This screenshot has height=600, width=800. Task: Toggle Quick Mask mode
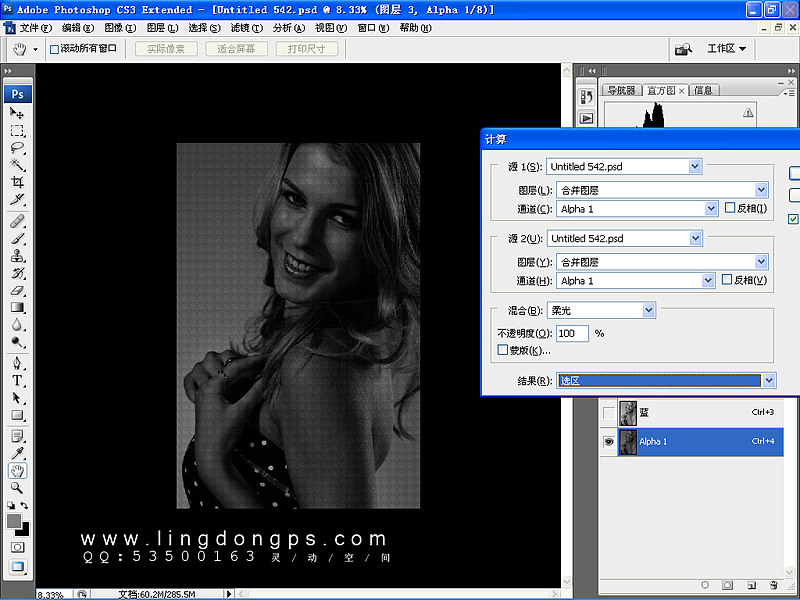(17, 547)
